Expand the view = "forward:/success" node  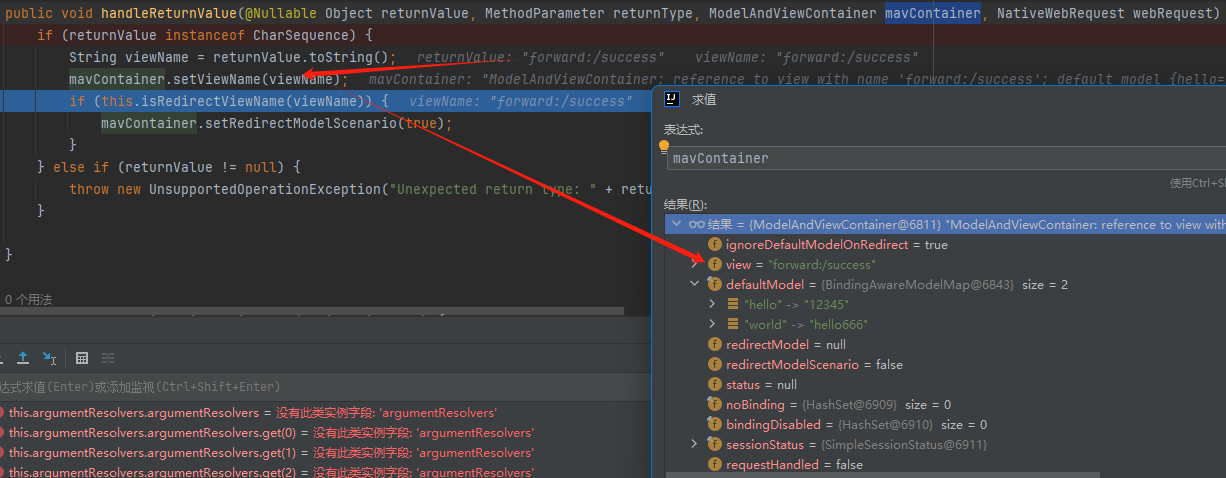click(x=695, y=264)
